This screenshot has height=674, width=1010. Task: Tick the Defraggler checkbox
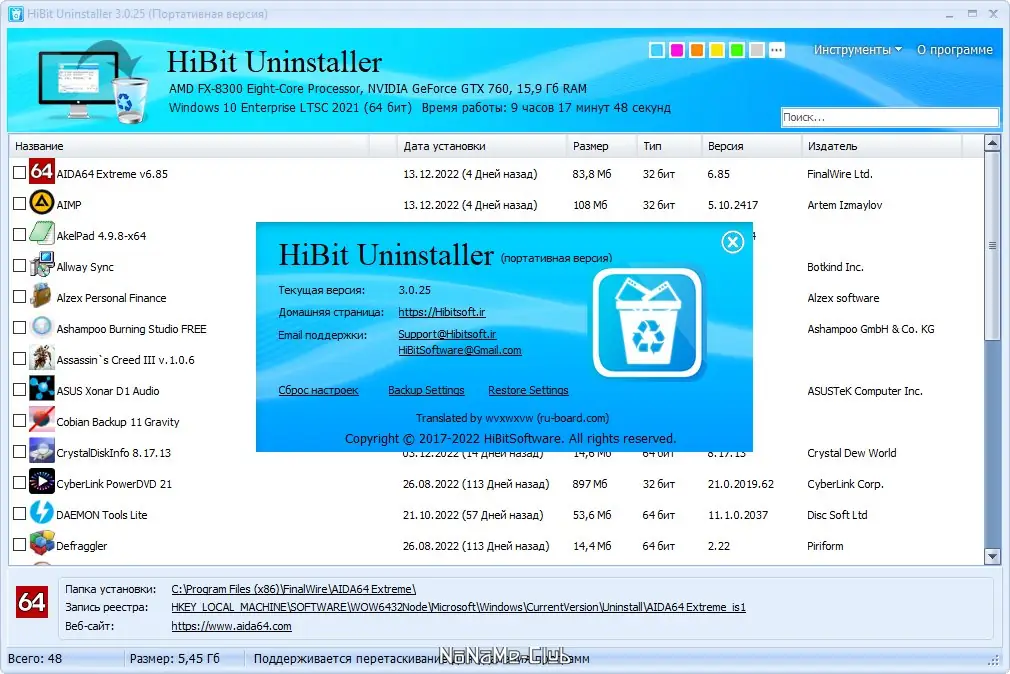click(19, 544)
